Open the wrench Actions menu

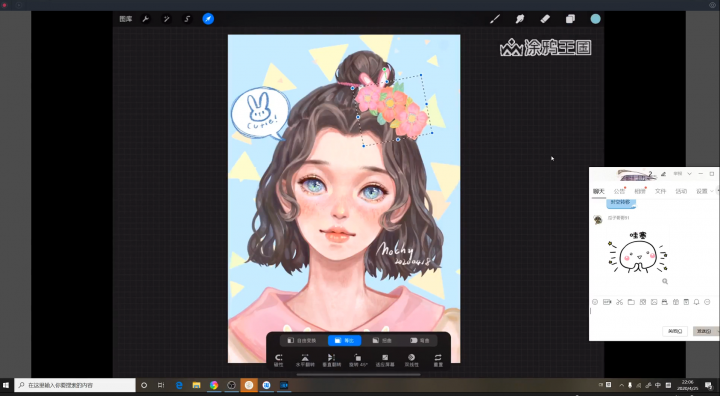(146, 19)
